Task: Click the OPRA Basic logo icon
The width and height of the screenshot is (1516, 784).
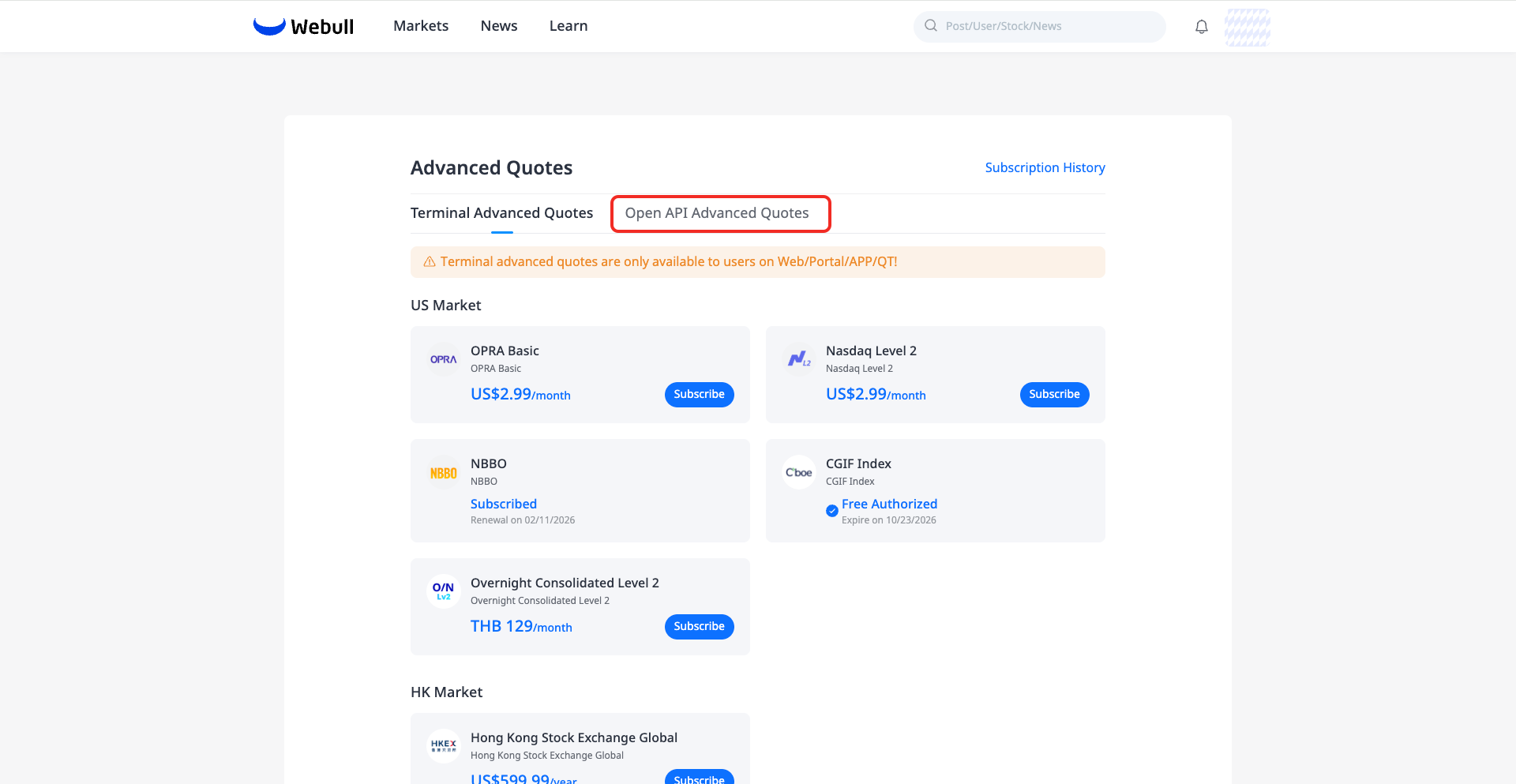Action: pos(443,359)
